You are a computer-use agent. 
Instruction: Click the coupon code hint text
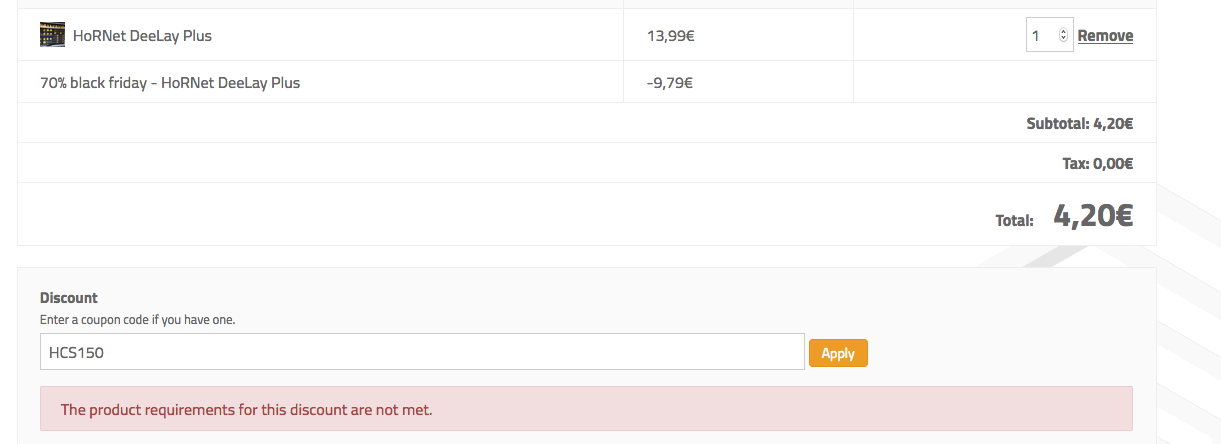[137, 320]
